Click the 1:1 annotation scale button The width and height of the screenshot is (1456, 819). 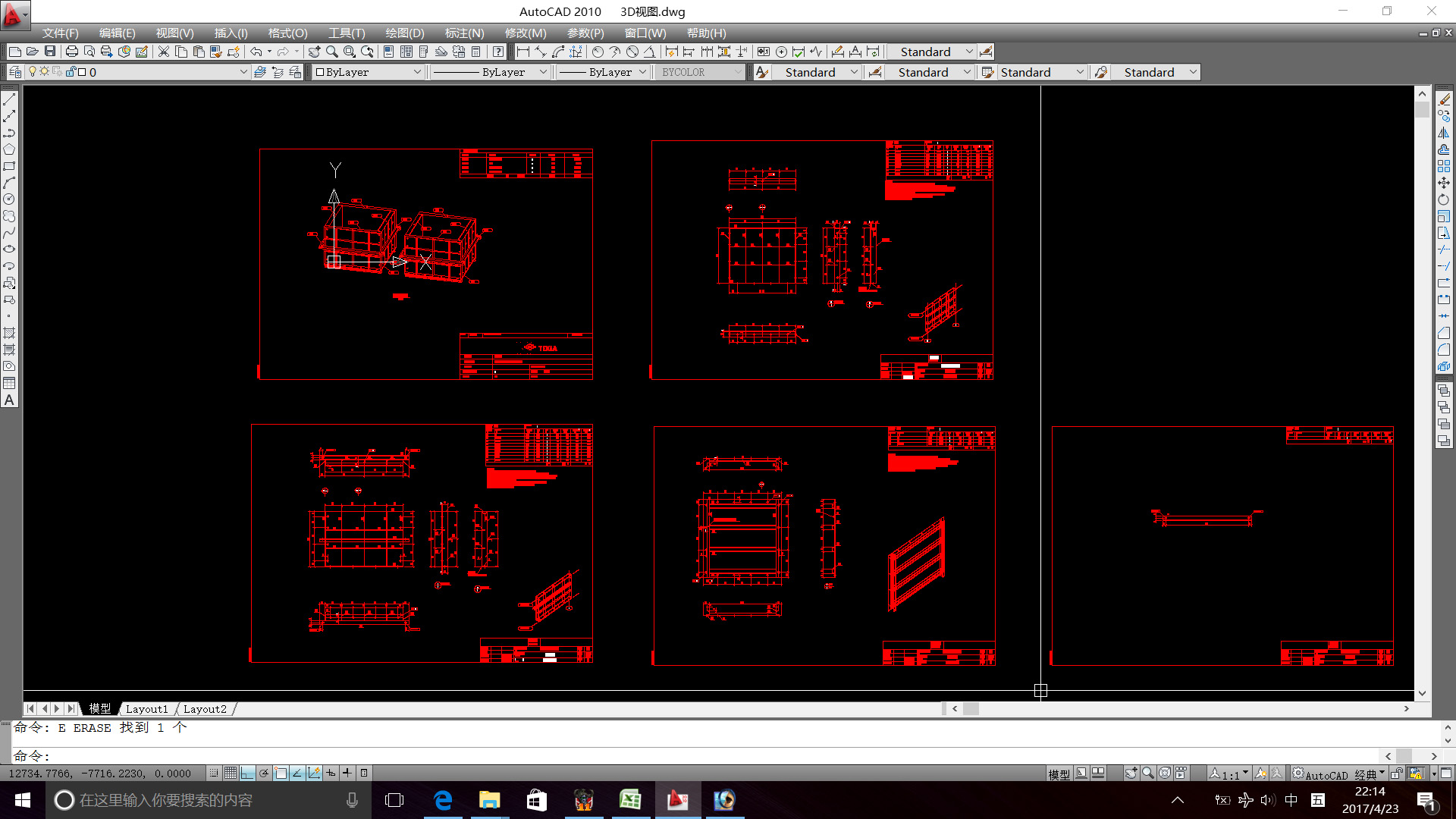click(1230, 774)
